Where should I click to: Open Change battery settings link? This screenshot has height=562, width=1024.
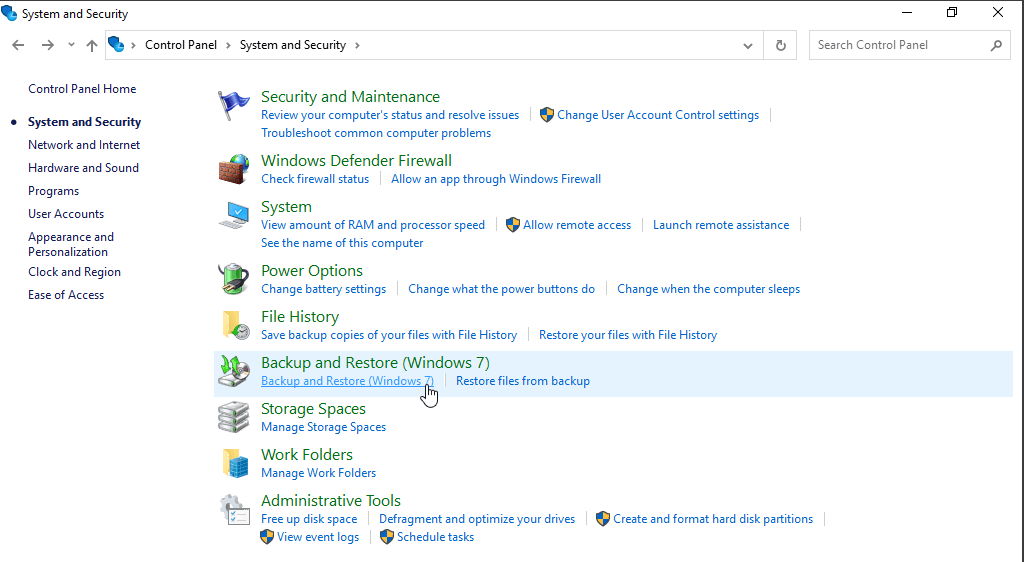coord(323,289)
